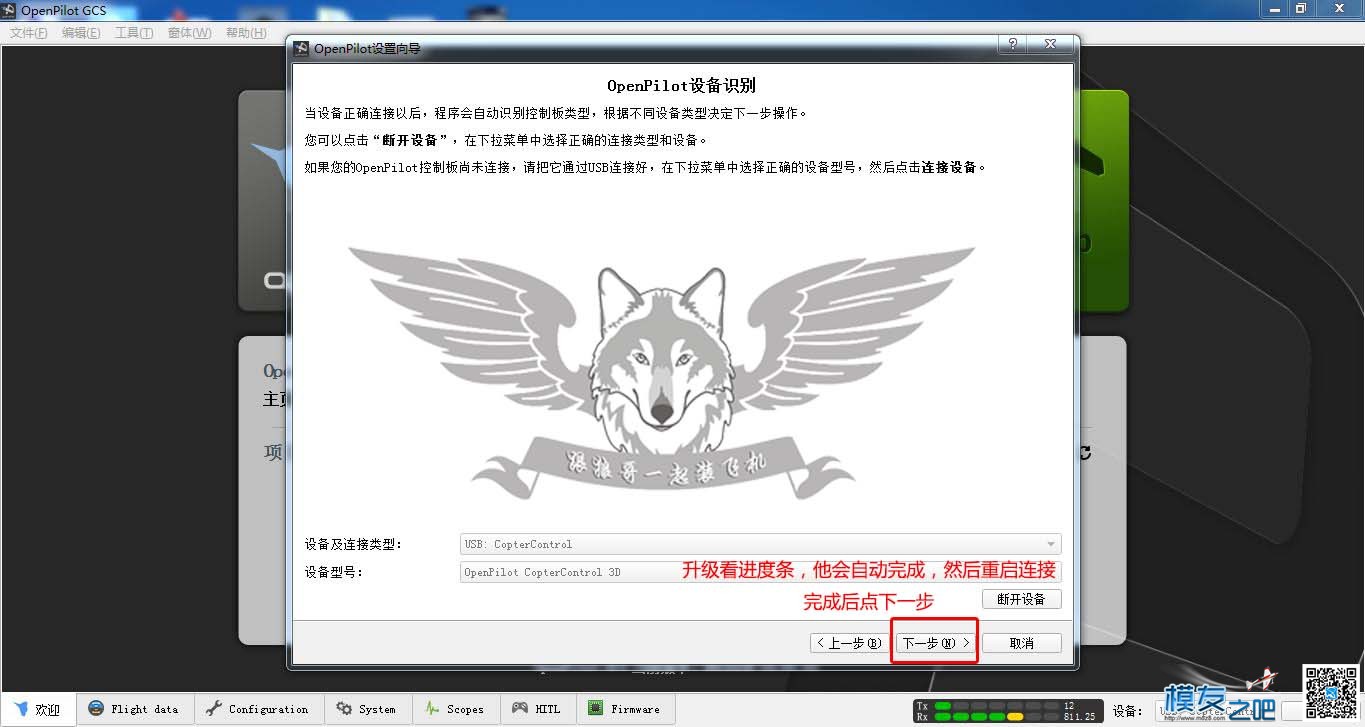1365x727 pixels.
Task: Switch to the HITL tab
Action: [537, 709]
